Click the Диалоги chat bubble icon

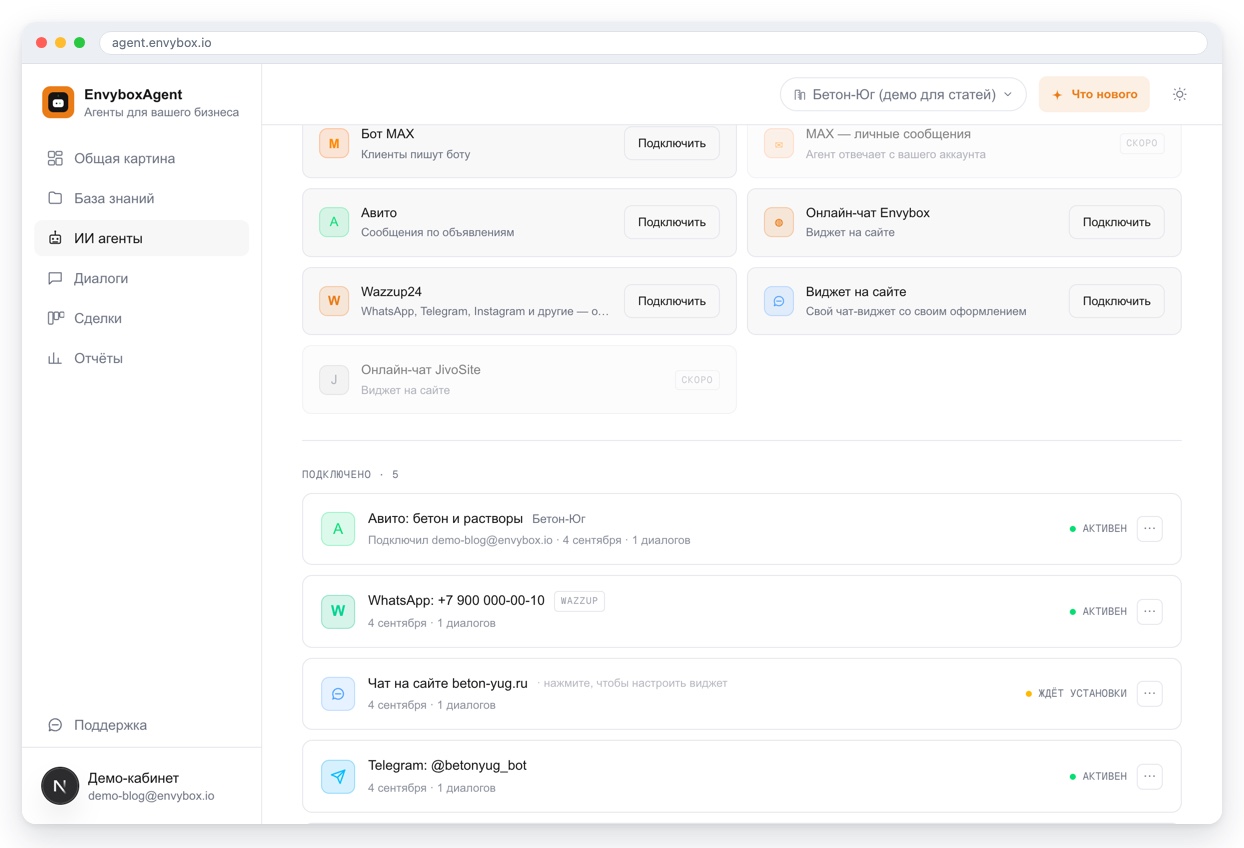point(55,278)
